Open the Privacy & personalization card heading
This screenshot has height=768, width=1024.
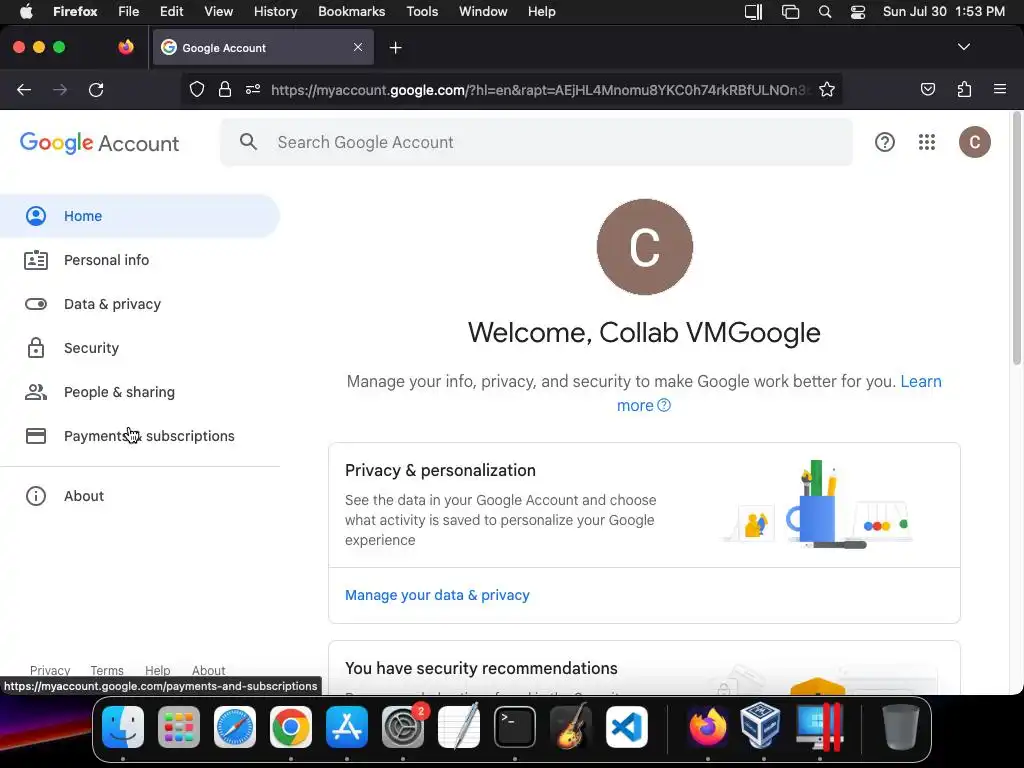(440, 470)
